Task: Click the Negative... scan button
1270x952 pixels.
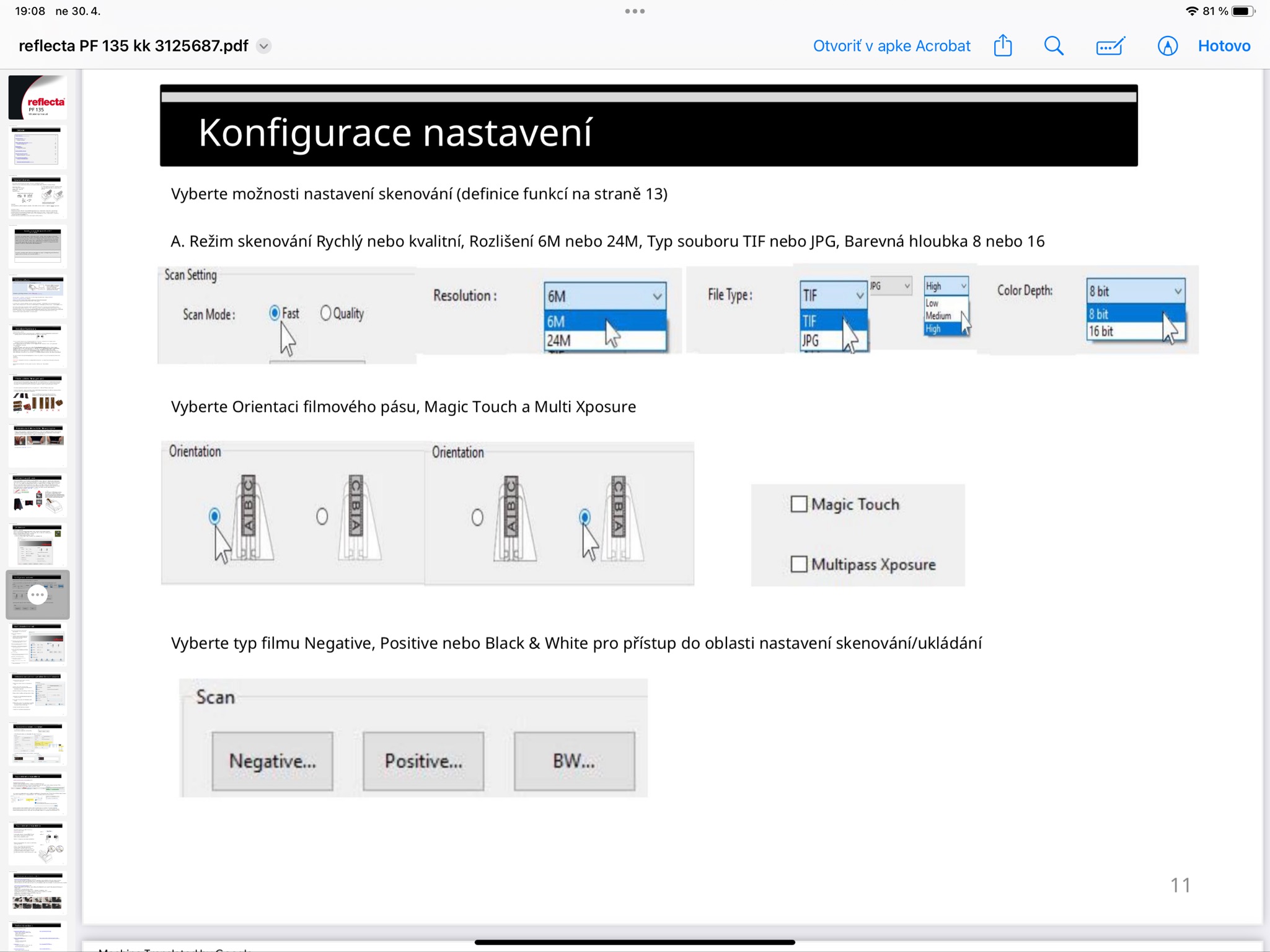Action: point(272,761)
